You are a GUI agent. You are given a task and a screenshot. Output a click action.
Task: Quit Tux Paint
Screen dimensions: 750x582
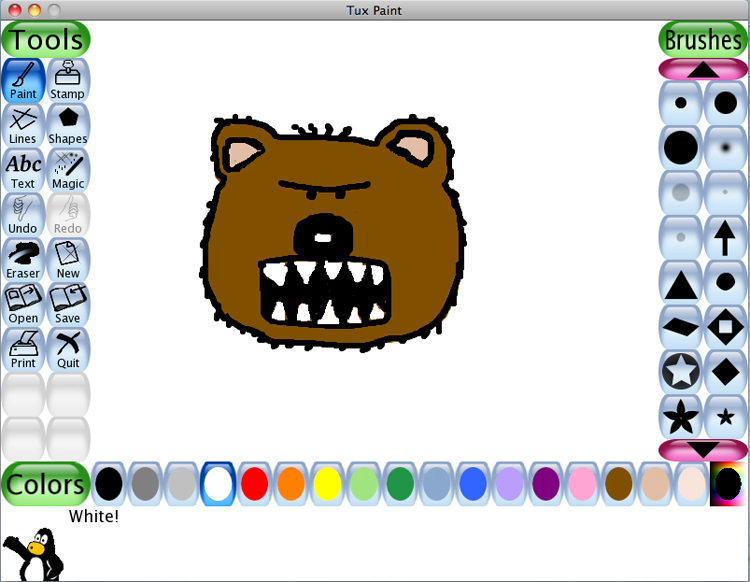[x=68, y=350]
